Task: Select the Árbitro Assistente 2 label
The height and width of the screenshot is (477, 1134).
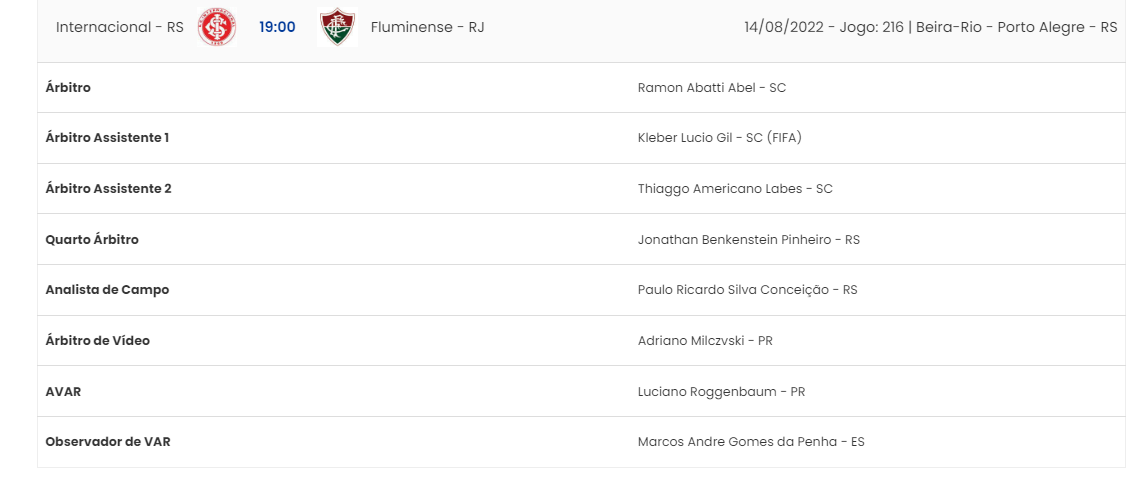Action: (108, 189)
